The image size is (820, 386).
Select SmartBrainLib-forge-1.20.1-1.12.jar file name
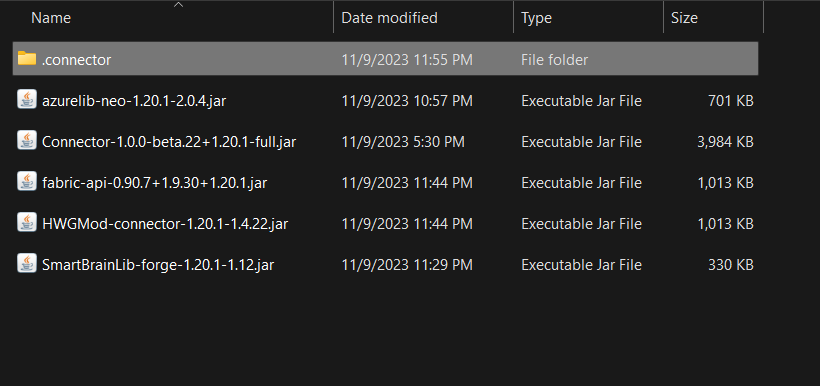pyautogui.click(x=158, y=265)
